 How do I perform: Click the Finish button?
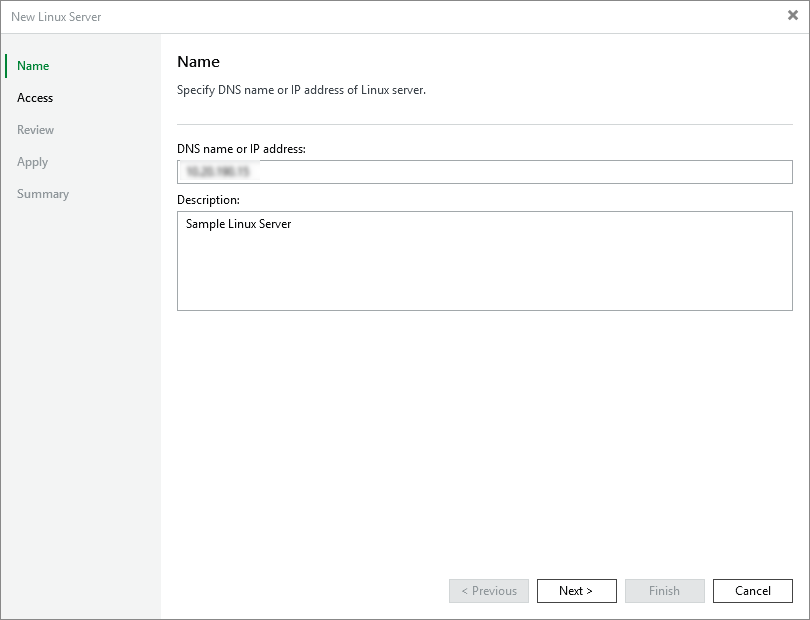(x=664, y=591)
